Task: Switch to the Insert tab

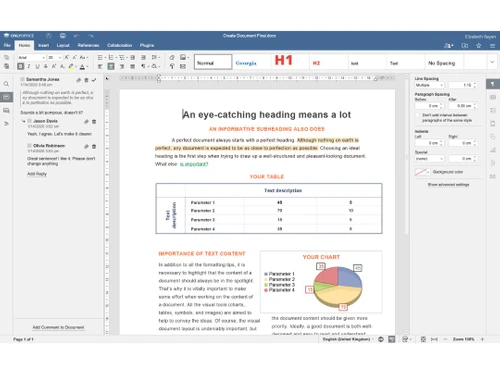Action: click(x=43, y=45)
